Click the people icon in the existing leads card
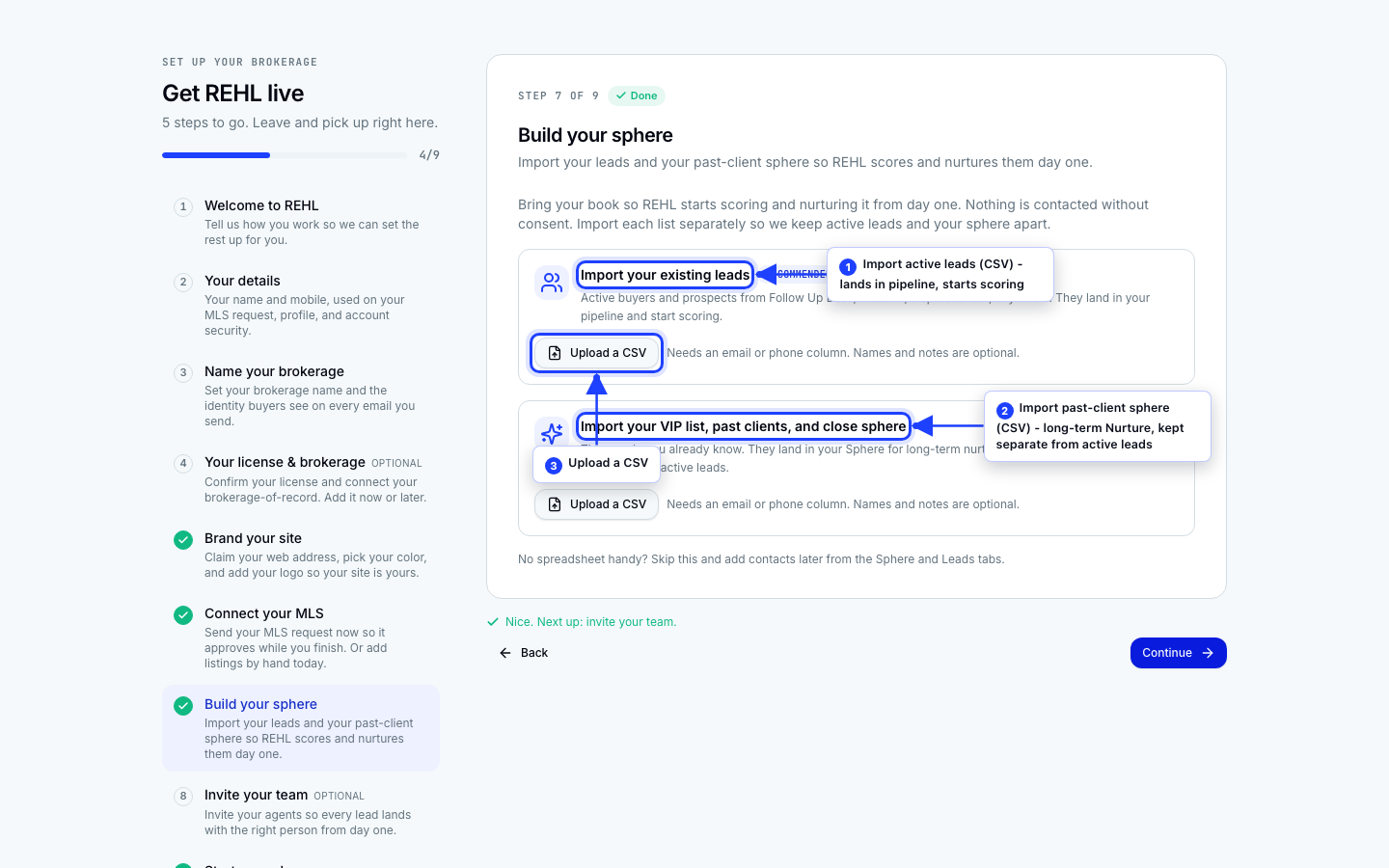1389x868 pixels. pos(552,283)
